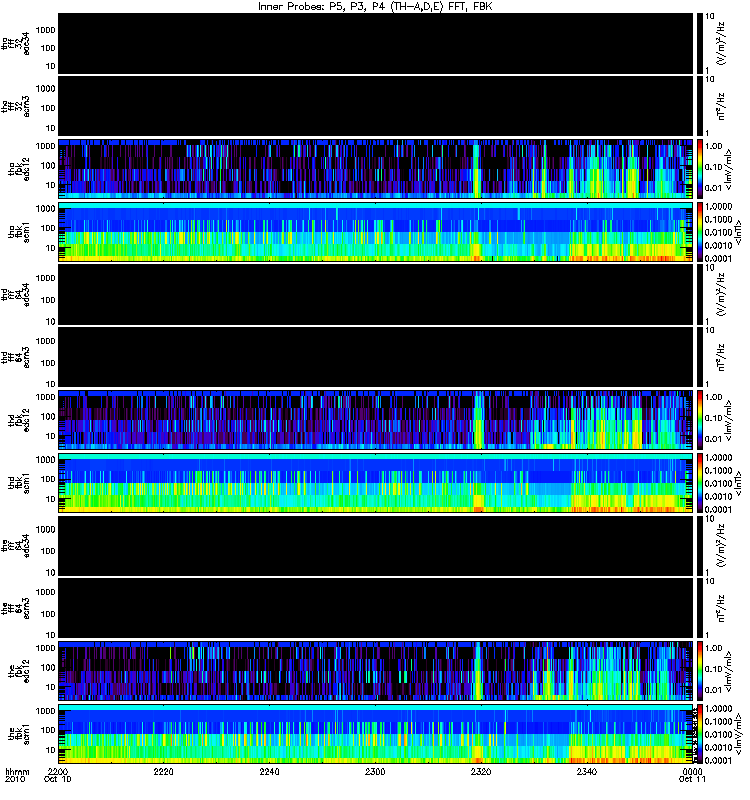
Task: Click the color bar beside thd fbk scm1
Action: click(x=699, y=483)
